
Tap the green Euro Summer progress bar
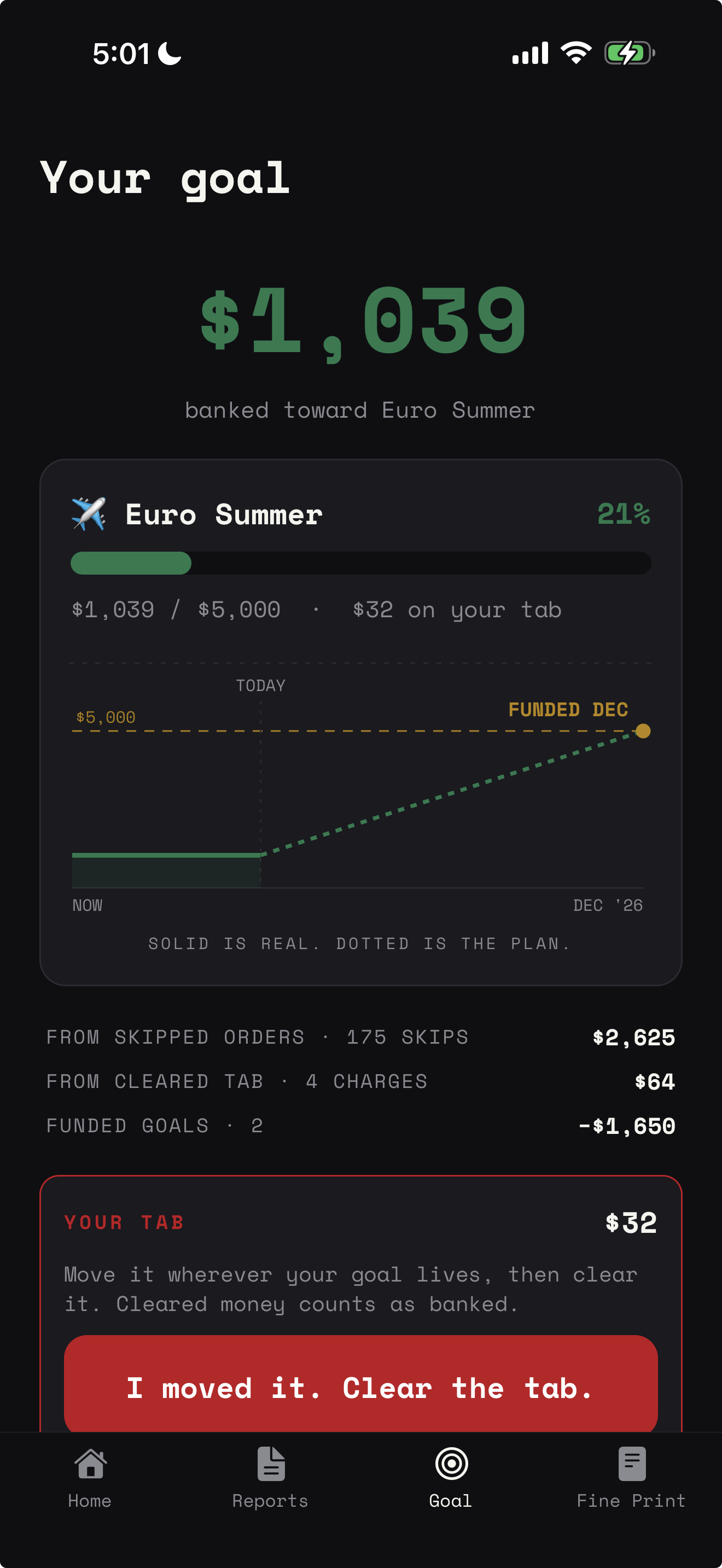361,563
